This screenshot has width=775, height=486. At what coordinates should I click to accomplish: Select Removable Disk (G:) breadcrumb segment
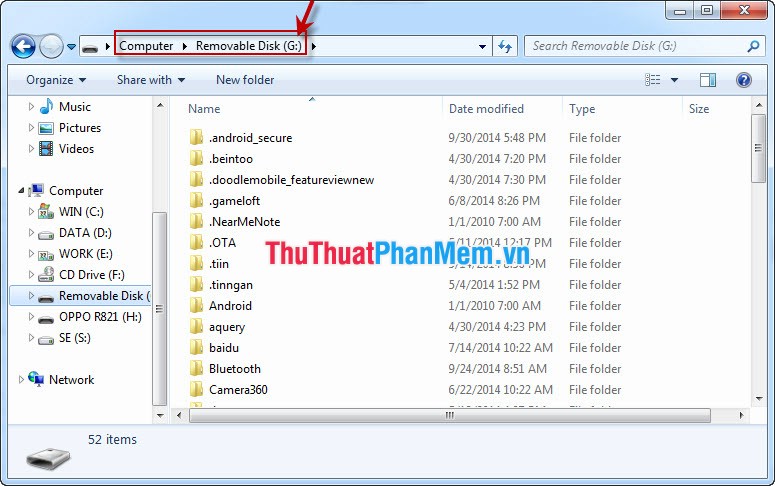(249, 46)
